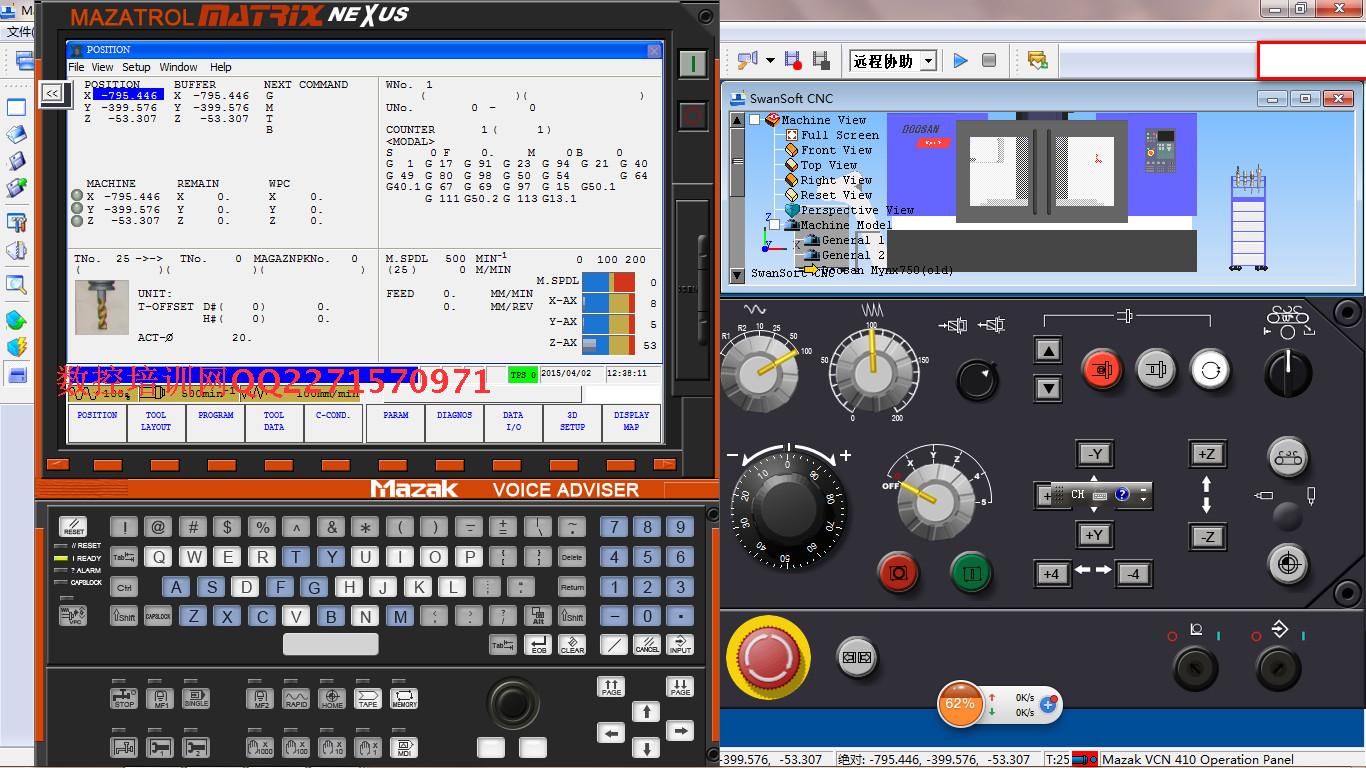The image size is (1366, 768).
Task: Click the up arrow stepper on the operation panel
Action: (x=1048, y=351)
